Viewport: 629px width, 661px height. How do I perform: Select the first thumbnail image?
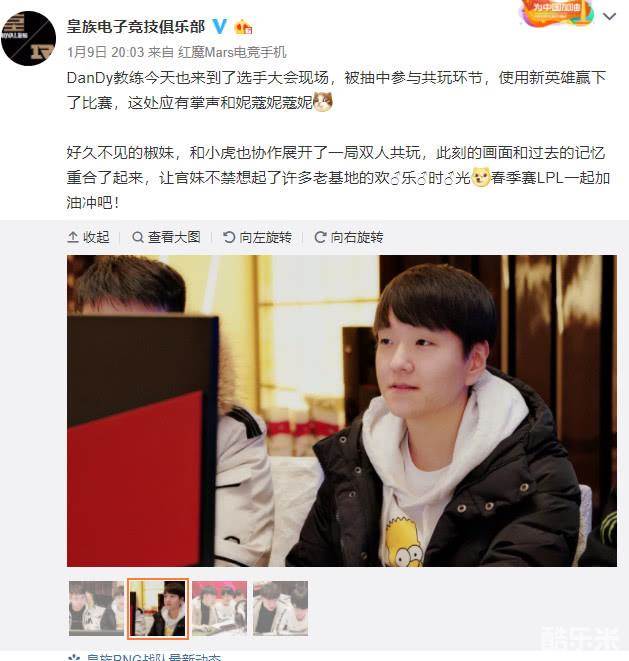tap(97, 608)
